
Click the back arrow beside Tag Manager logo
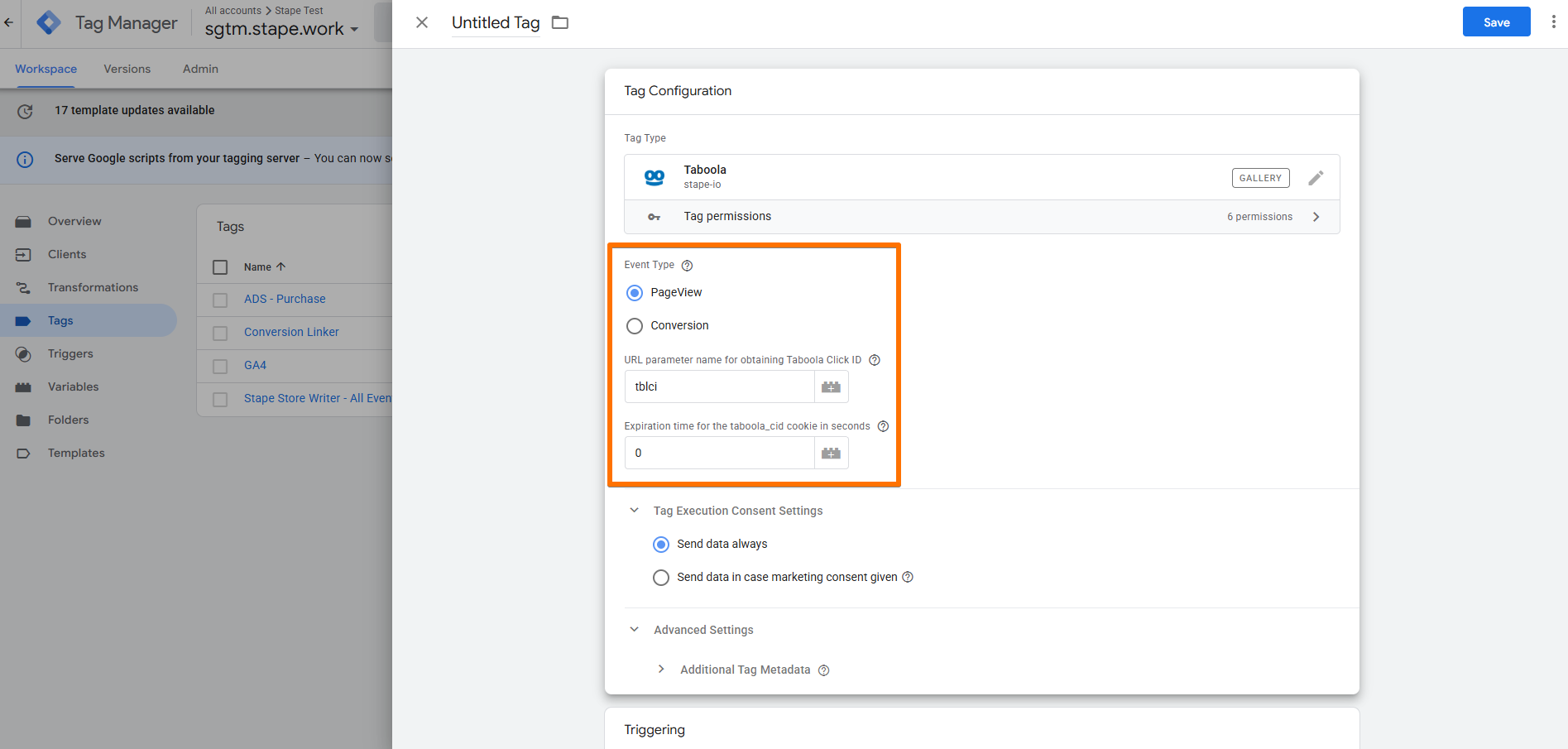tap(8, 22)
